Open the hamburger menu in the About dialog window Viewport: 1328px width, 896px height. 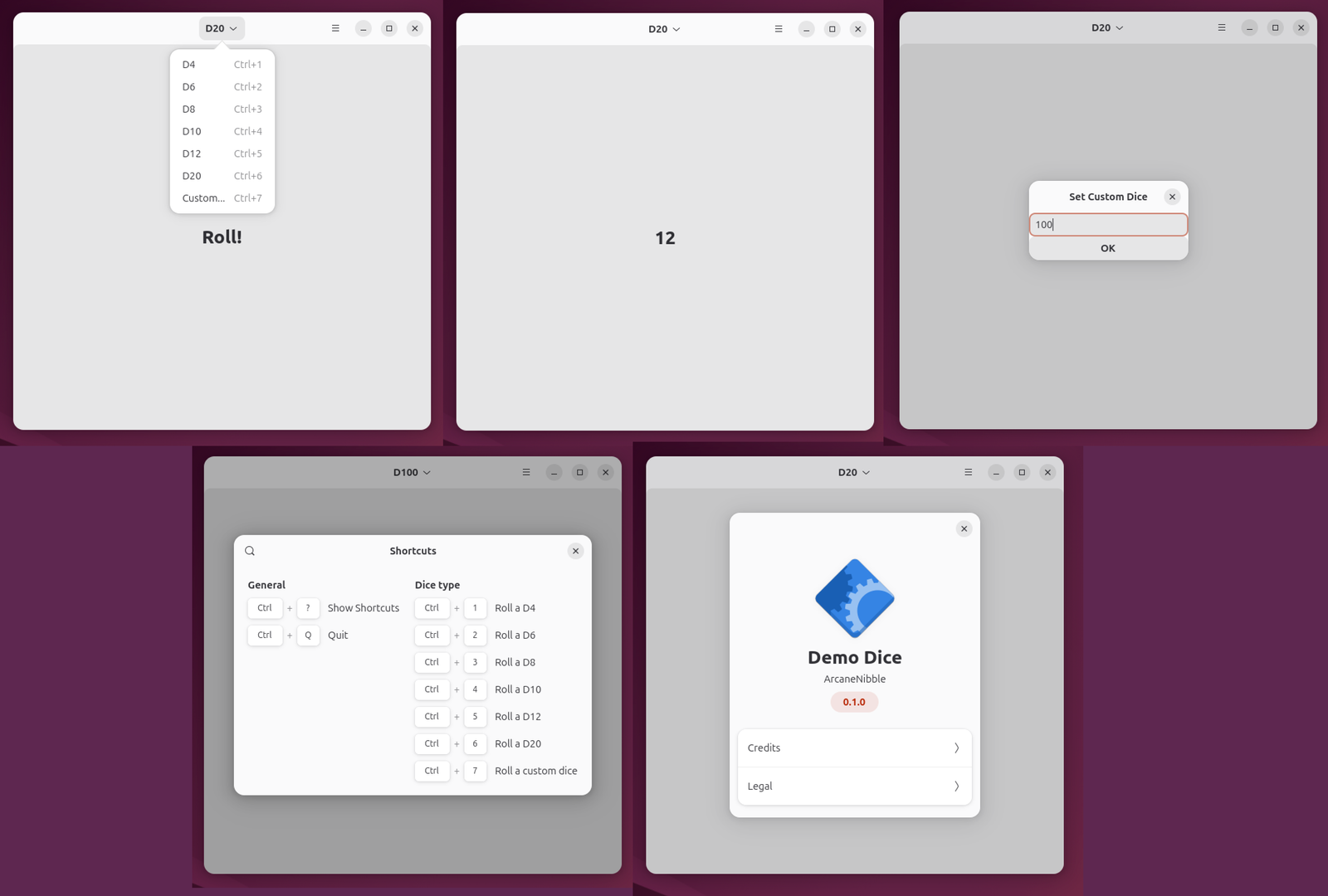click(968, 471)
